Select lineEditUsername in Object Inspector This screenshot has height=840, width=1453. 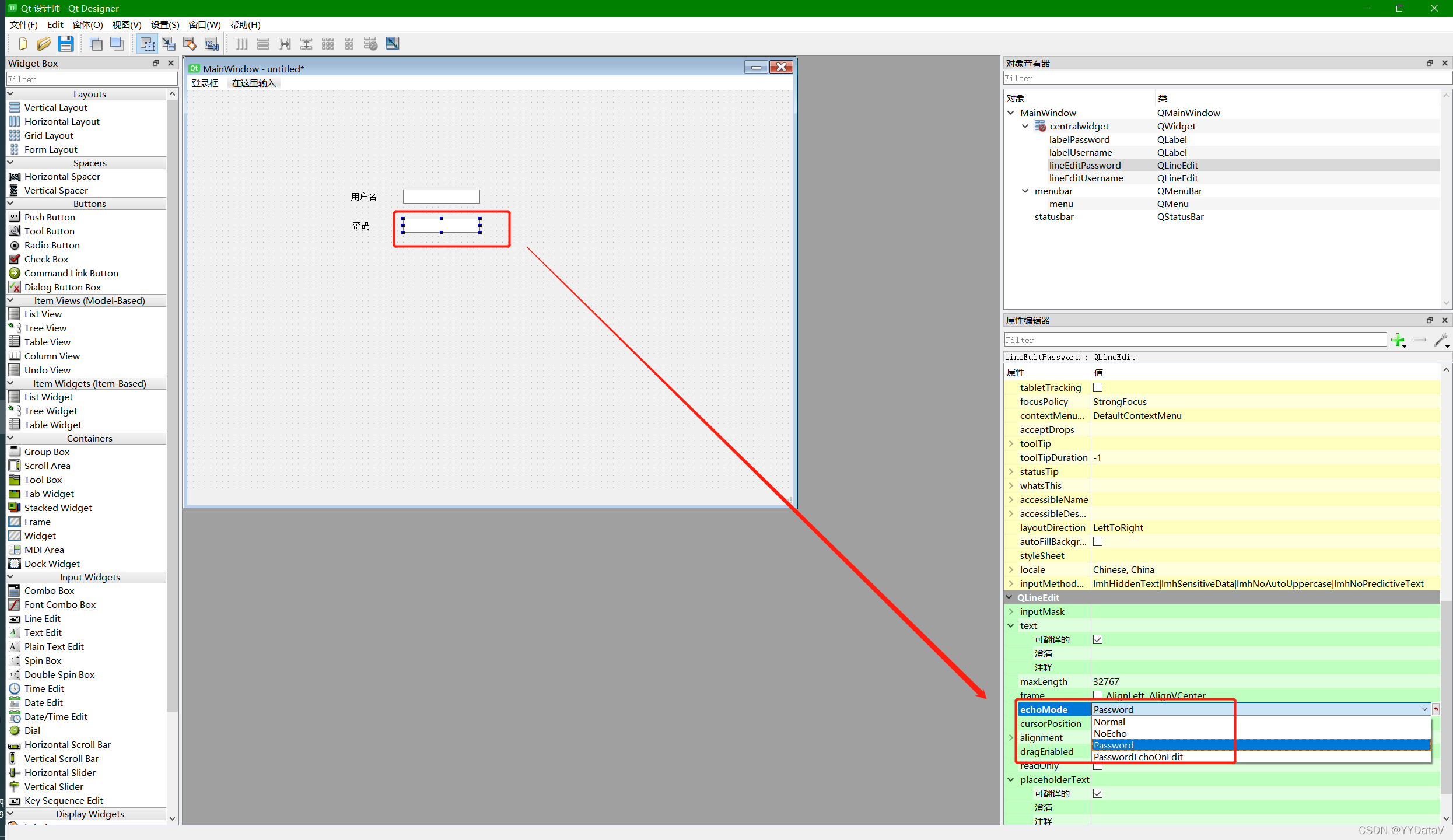tap(1086, 178)
